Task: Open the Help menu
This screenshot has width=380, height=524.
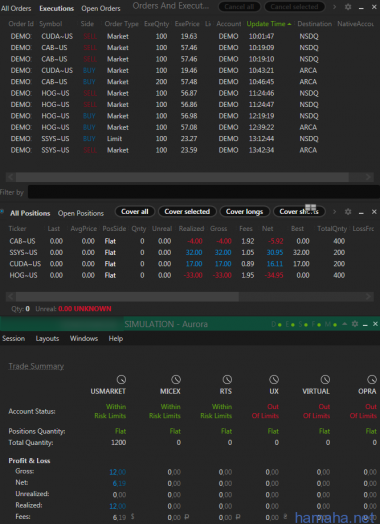Action: click(116, 339)
